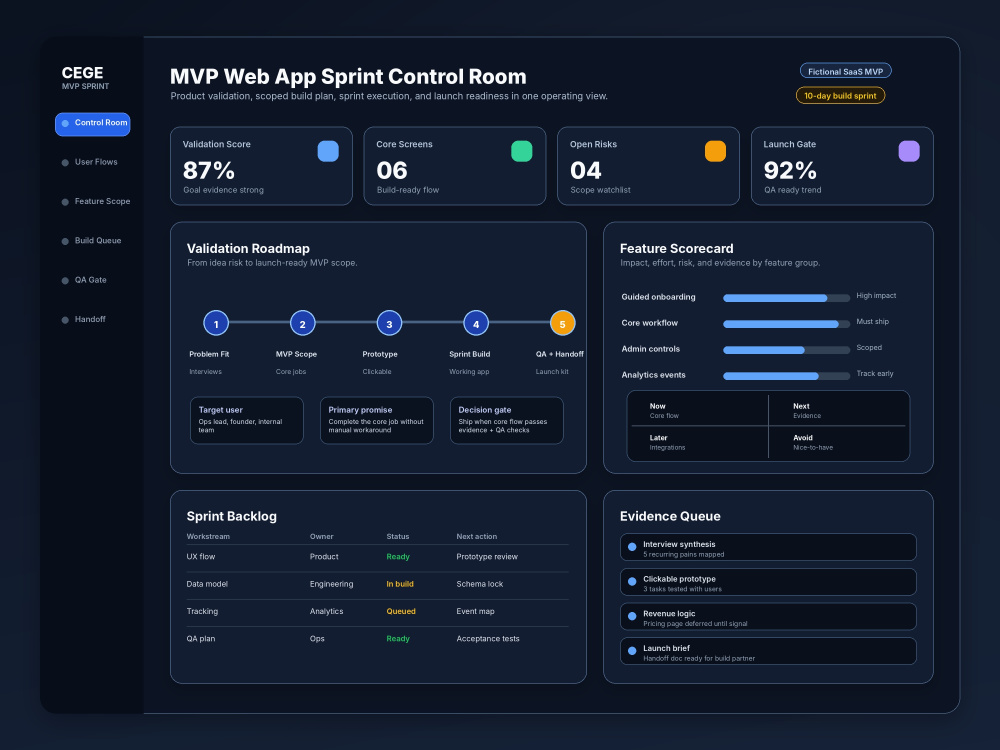
Task: Click the Prototype review next action
Action: [487, 557]
